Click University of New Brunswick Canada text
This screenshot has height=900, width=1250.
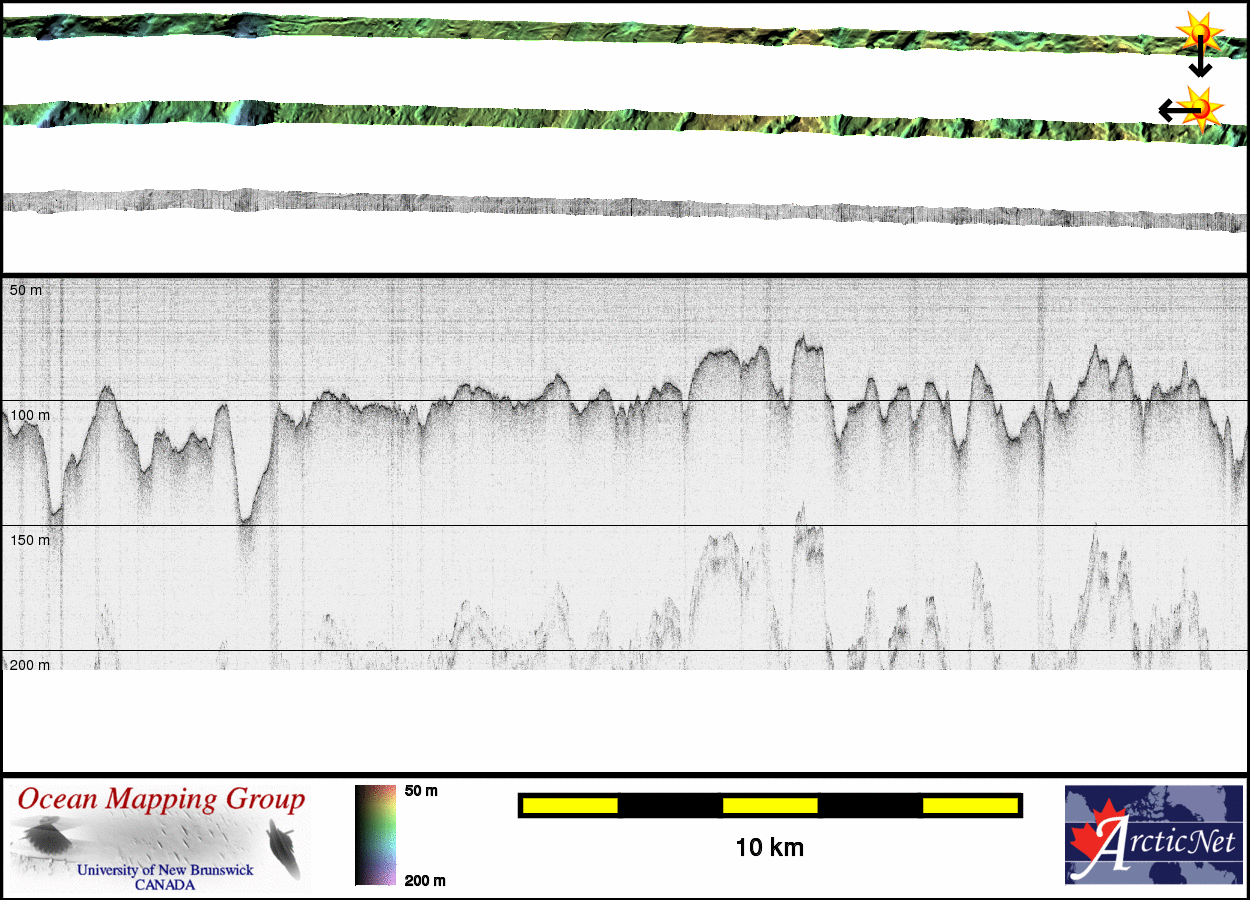click(x=165, y=876)
